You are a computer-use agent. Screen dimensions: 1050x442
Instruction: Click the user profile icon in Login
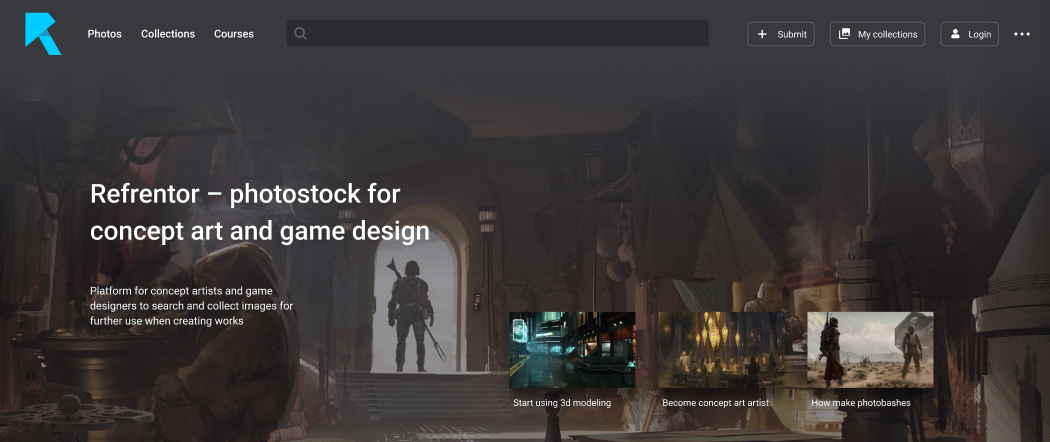[x=955, y=34]
